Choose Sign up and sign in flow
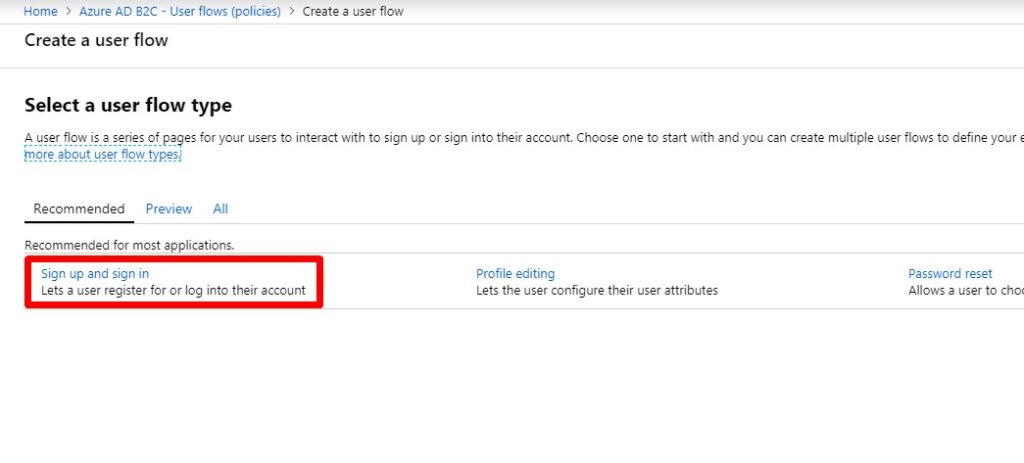This screenshot has width=1024, height=463. [95, 274]
